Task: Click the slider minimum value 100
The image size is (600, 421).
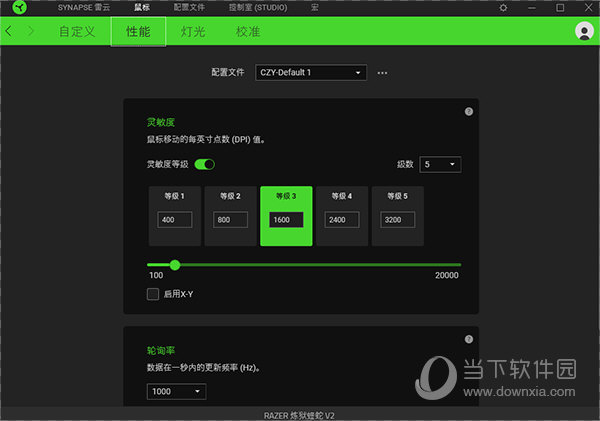Action: [x=156, y=275]
